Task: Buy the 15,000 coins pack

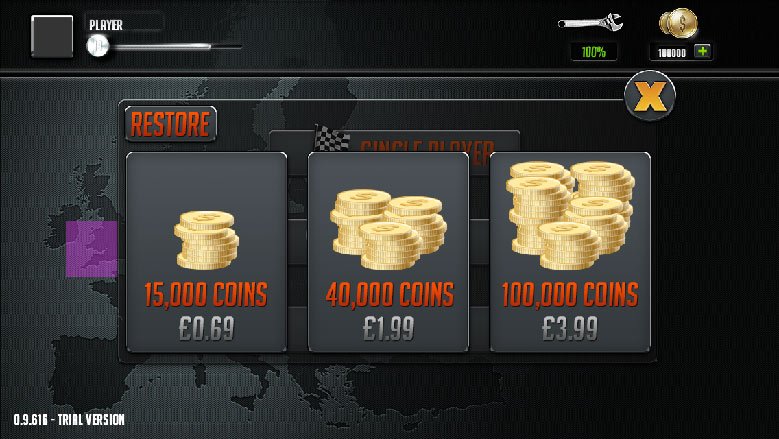Action: tap(206, 252)
